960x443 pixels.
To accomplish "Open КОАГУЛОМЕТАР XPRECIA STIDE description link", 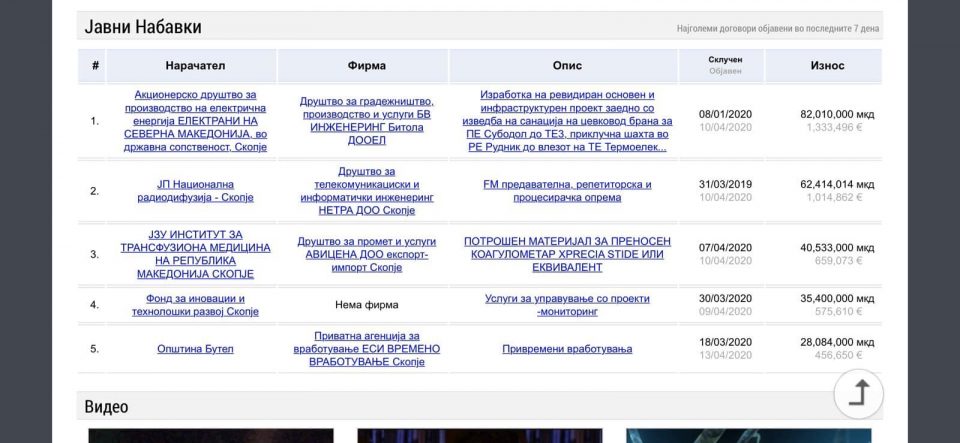I will (567, 254).
